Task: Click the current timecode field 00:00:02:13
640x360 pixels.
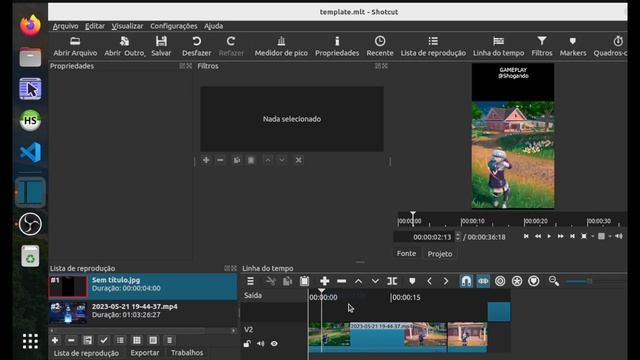Action: (432, 237)
